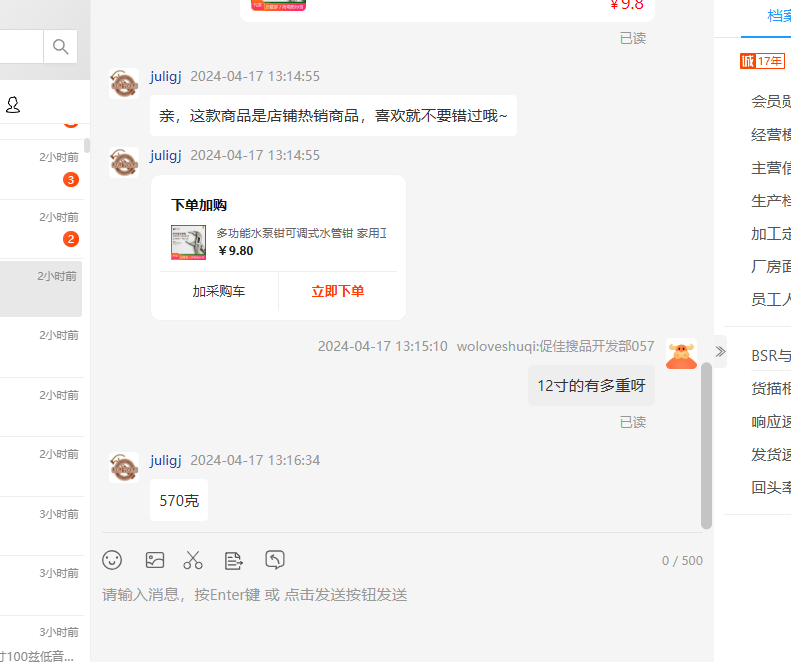Viewport: 791px width, 662px height.
Task: Click the contacts person icon
Action: coord(13,104)
